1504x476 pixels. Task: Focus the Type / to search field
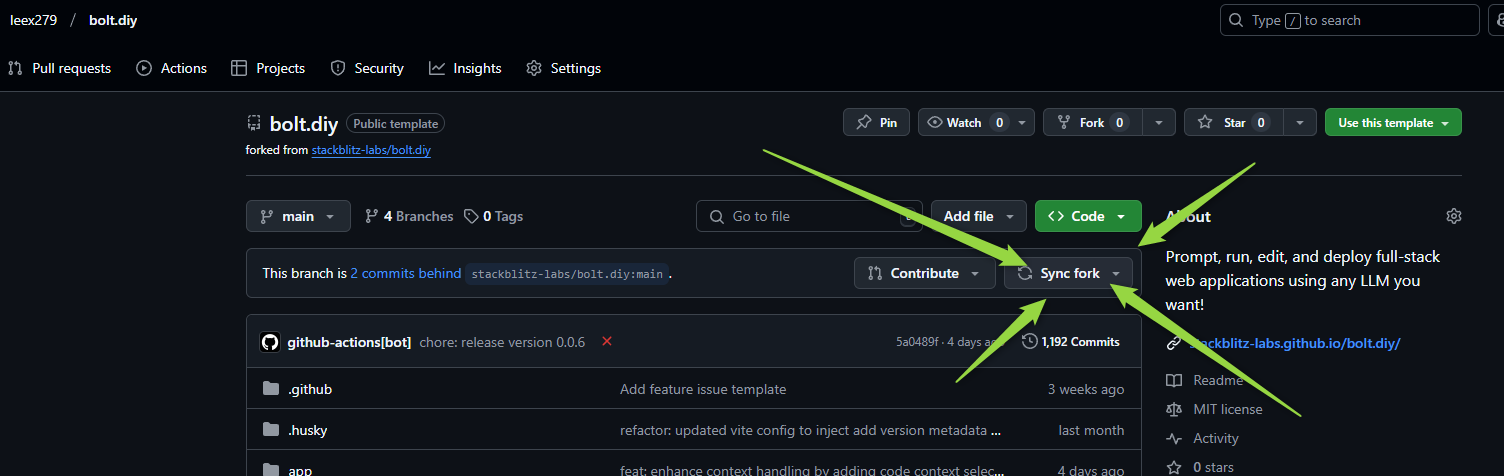pyautogui.click(x=1349, y=20)
